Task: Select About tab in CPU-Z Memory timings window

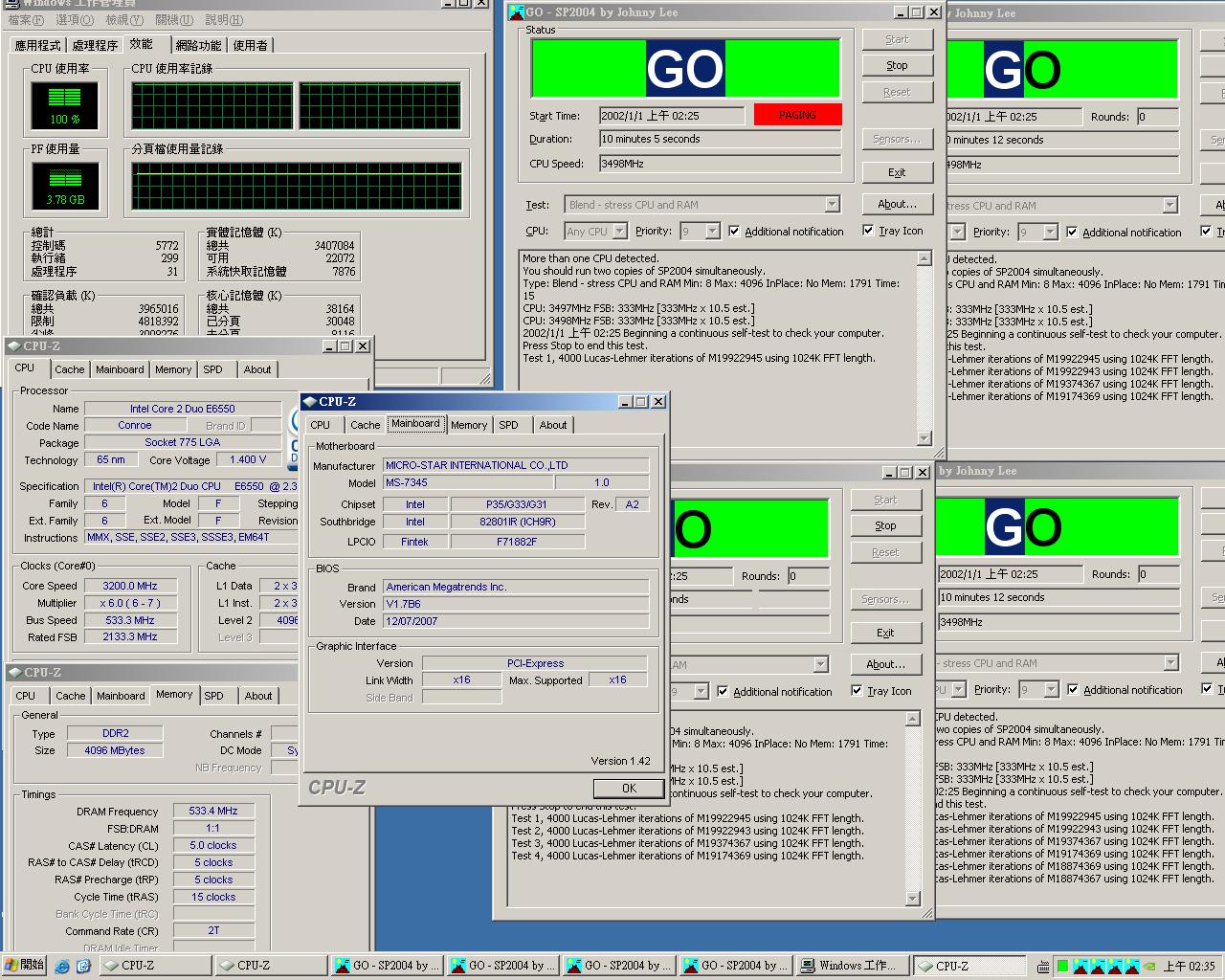Action: pyautogui.click(x=258, y=696)
